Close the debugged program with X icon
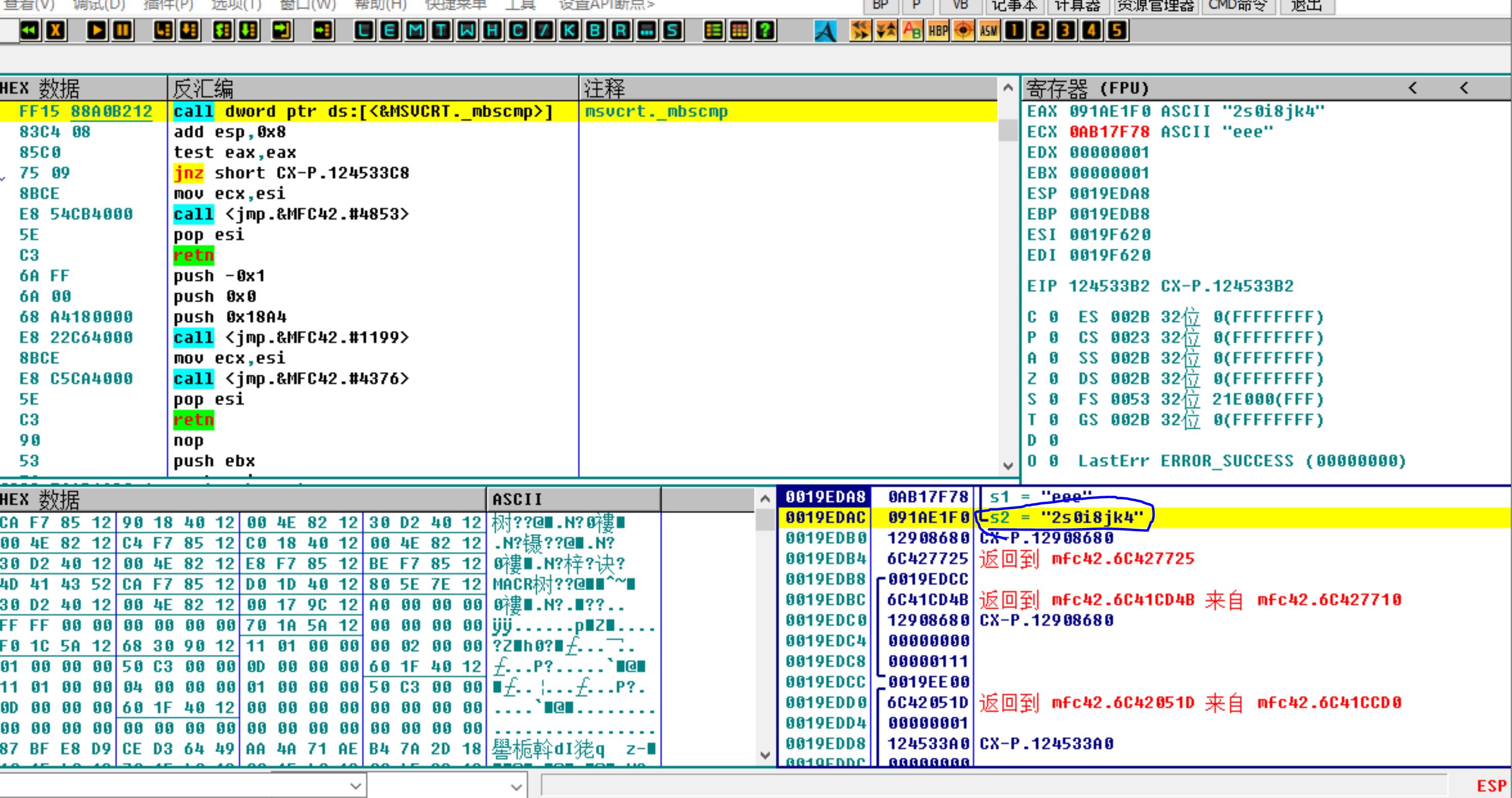 [56, 30]
